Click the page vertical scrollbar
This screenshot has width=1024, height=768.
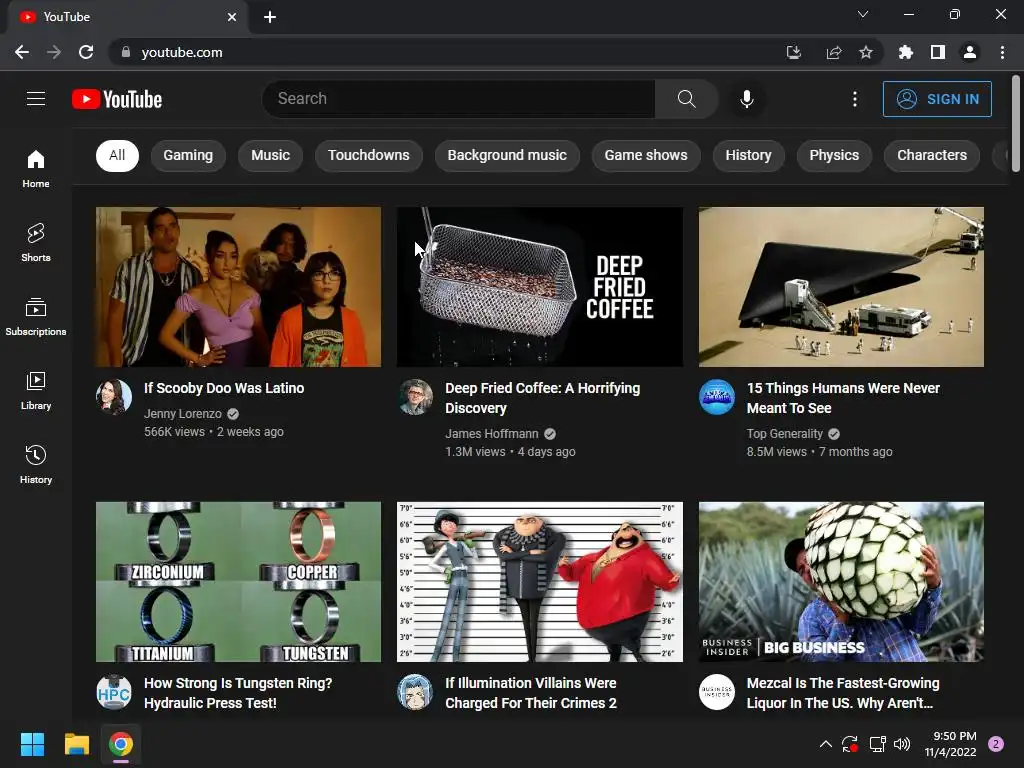[x=1016, y=124]
